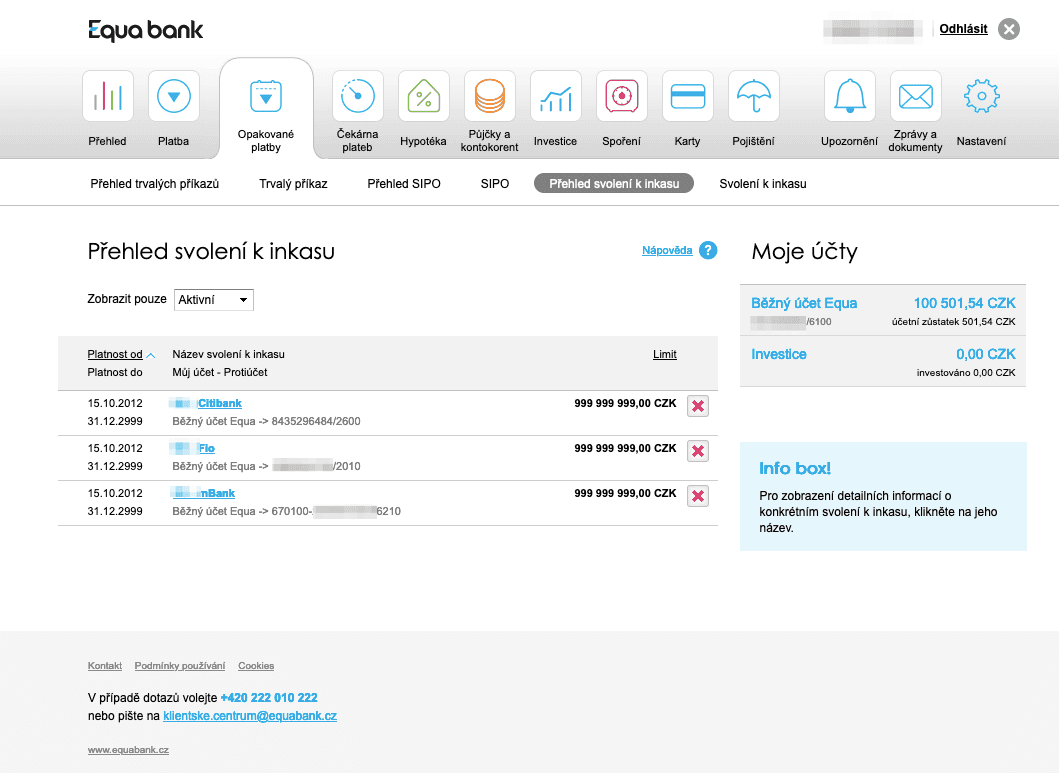Sort by the Limit column link
The image size is (1059, 773).
pos(665,354)
